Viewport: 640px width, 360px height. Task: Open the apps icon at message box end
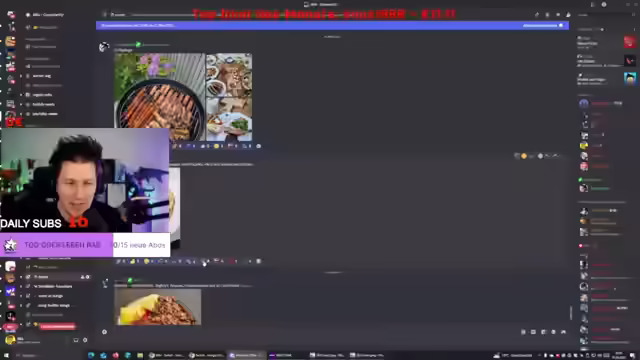(564, 332)
